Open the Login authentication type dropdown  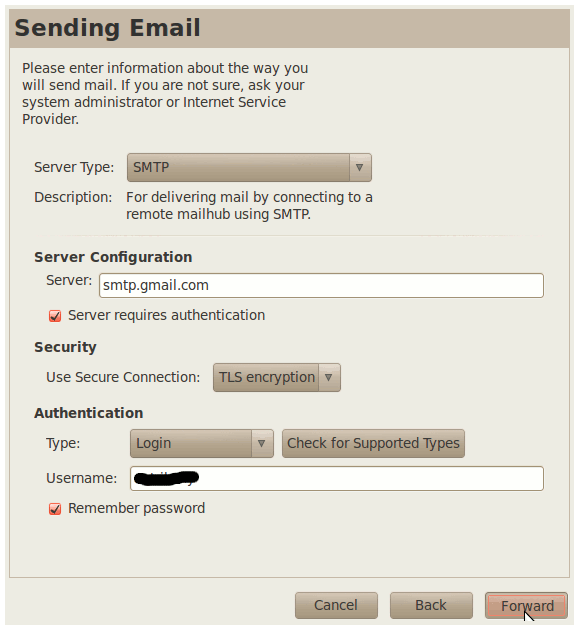(202, 444)
